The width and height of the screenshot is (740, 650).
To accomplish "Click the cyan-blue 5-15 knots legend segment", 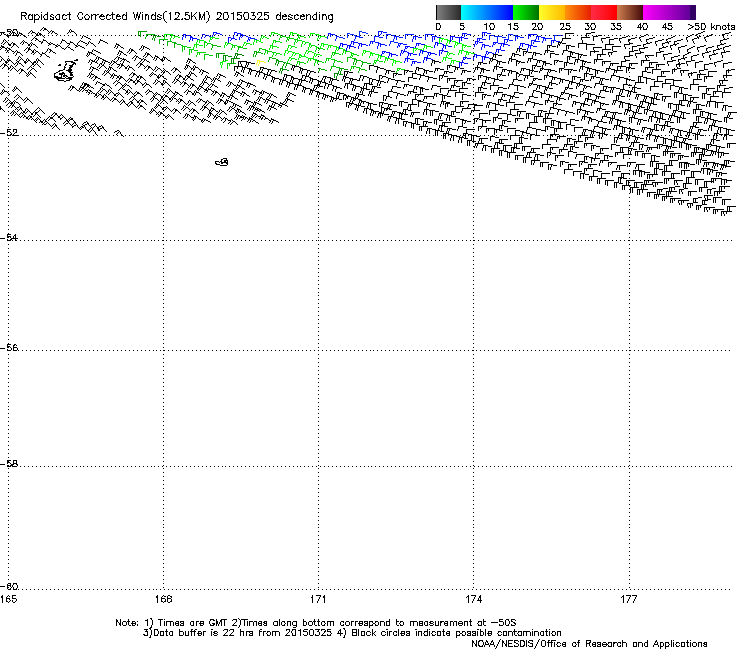I will click(487, 12).
